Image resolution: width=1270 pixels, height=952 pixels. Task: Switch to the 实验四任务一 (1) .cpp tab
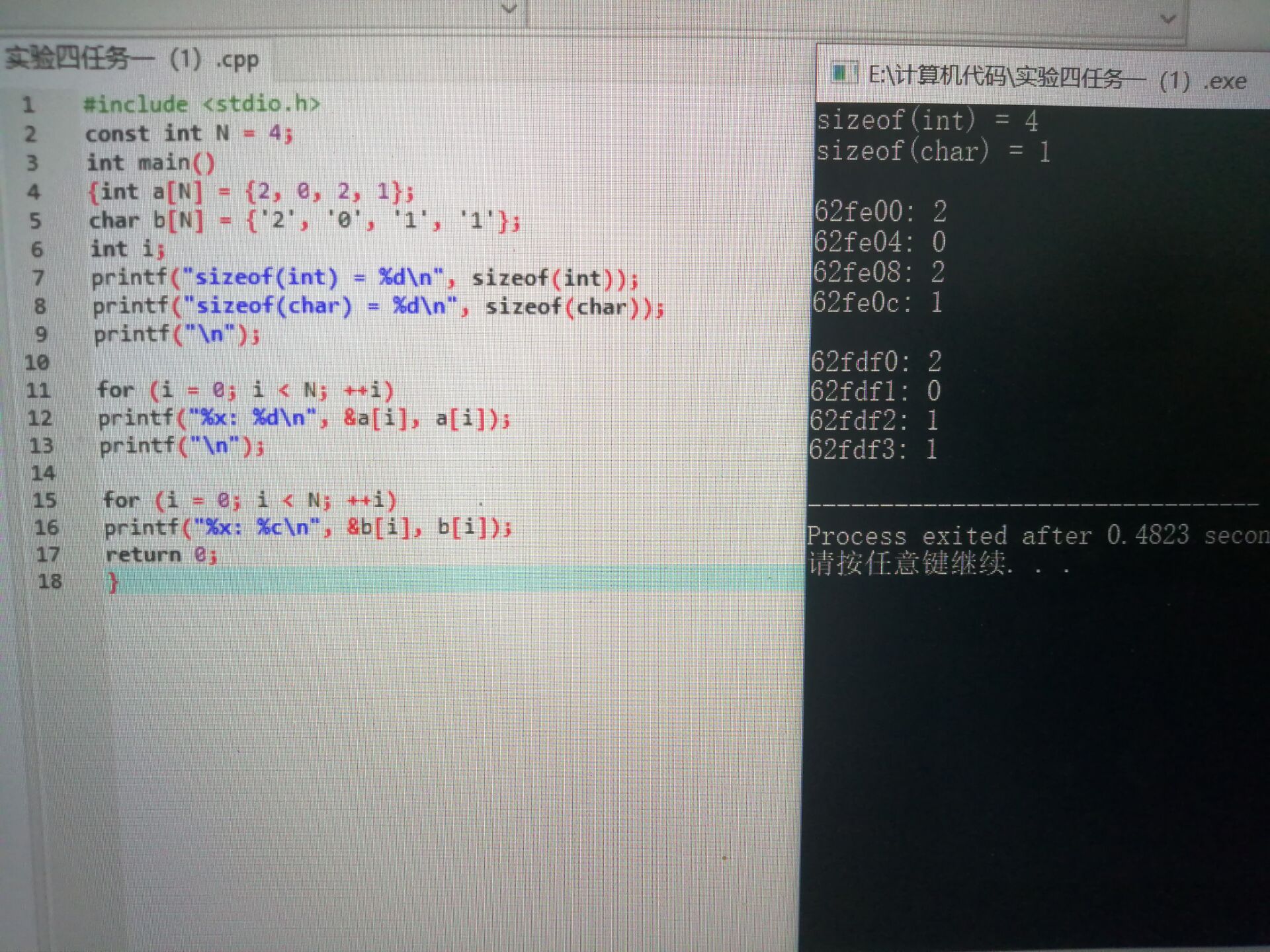coord(132,59)
